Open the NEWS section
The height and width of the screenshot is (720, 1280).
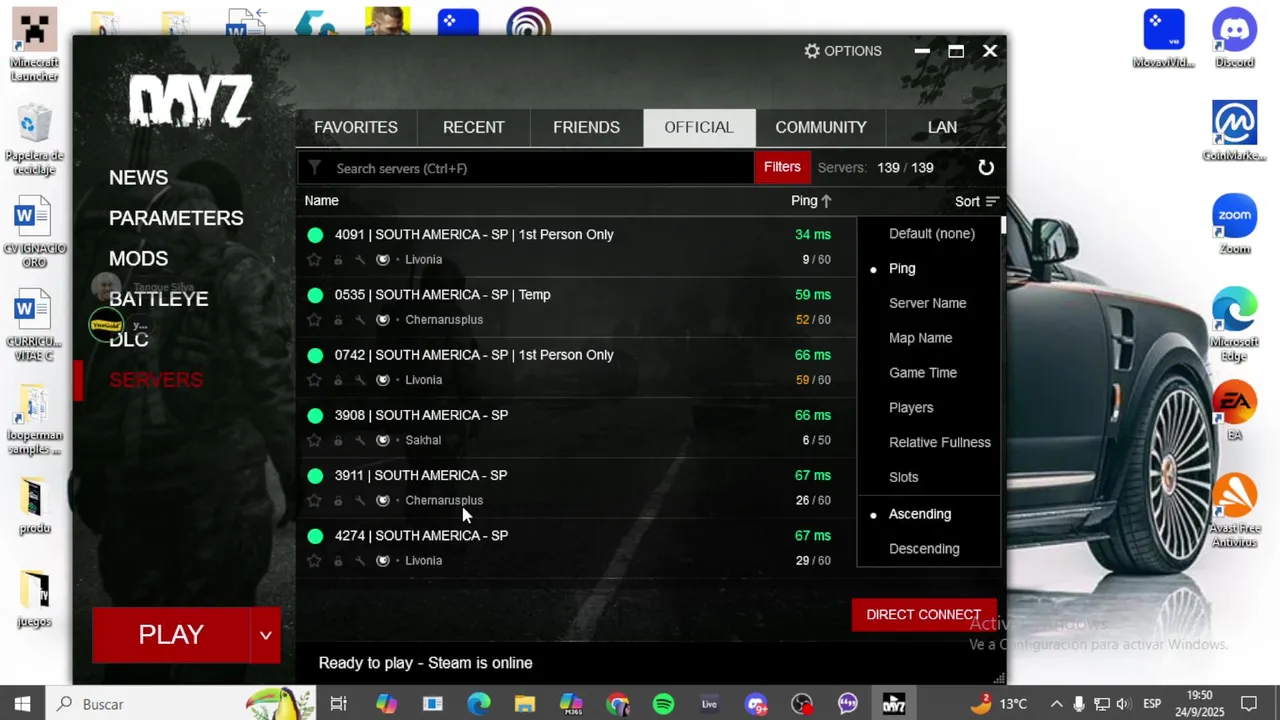(x=138, y=178)
